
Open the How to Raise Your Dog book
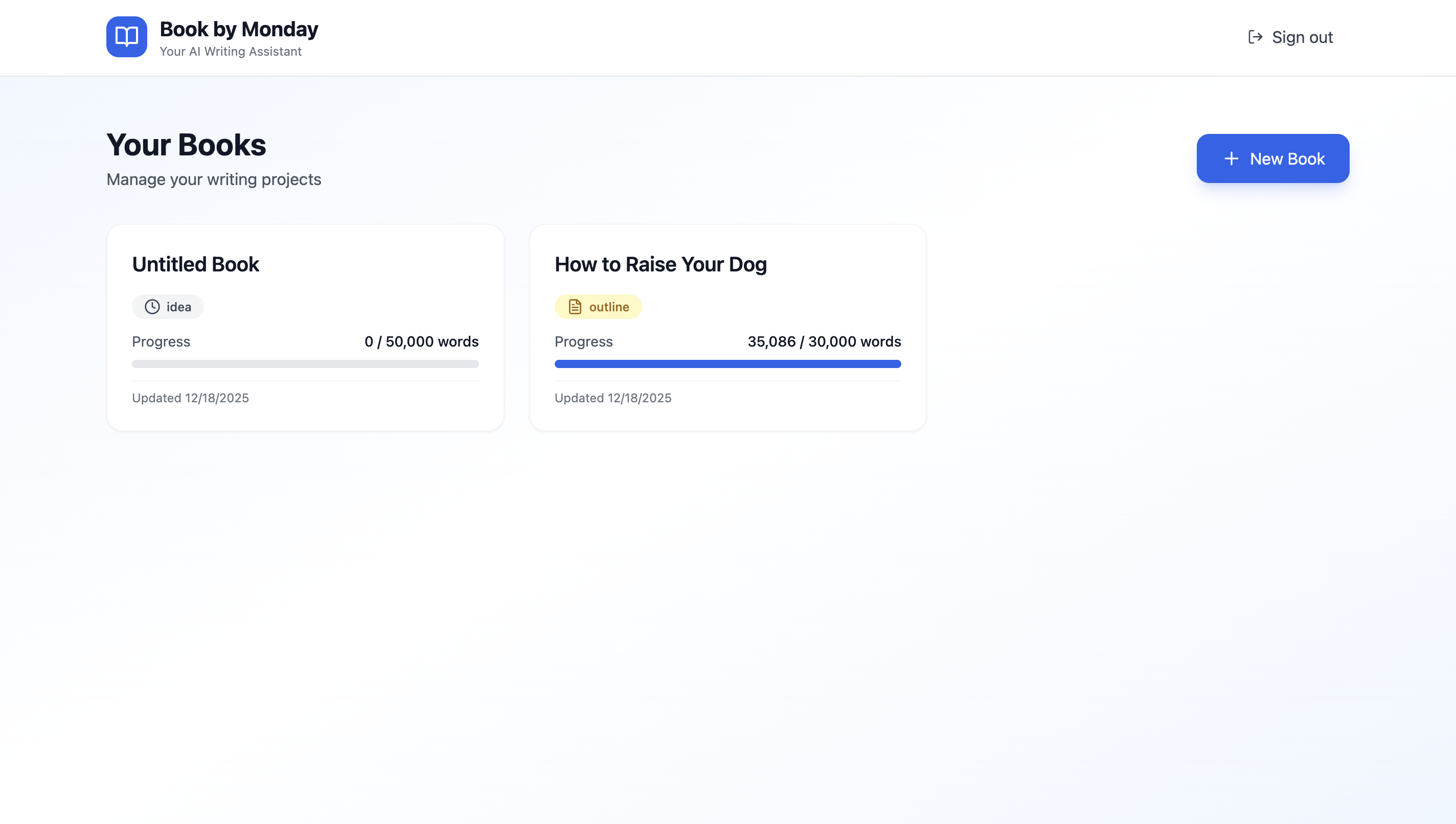661,264
